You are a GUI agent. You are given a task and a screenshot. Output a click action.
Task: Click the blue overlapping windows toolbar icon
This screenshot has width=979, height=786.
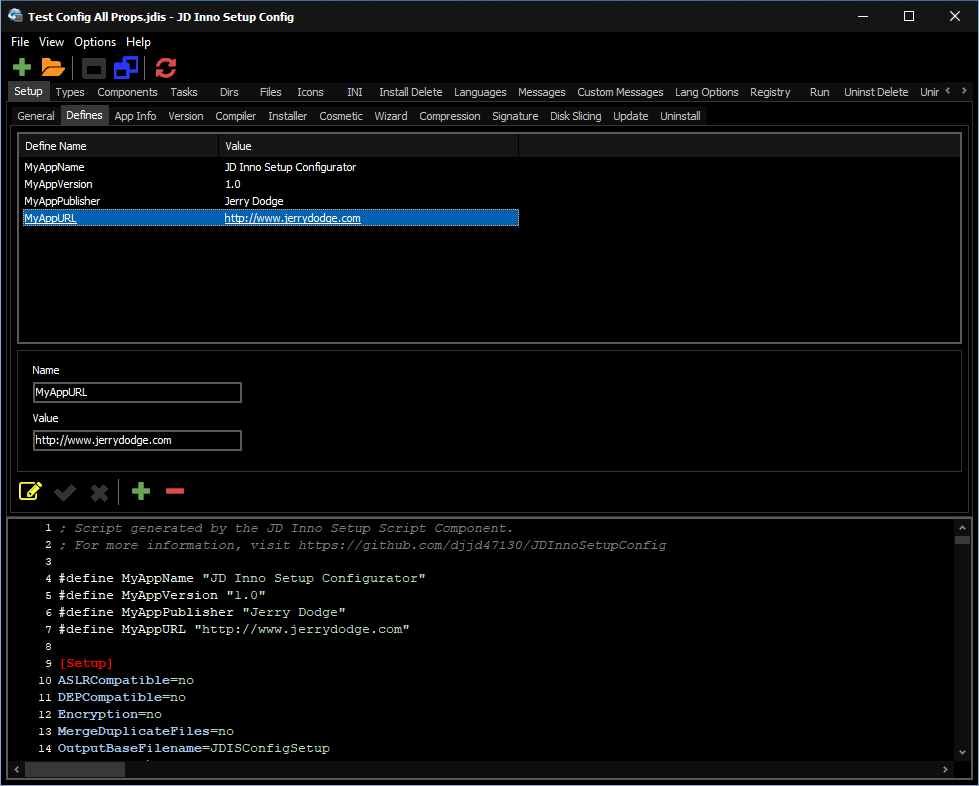(x=126, y=68)
